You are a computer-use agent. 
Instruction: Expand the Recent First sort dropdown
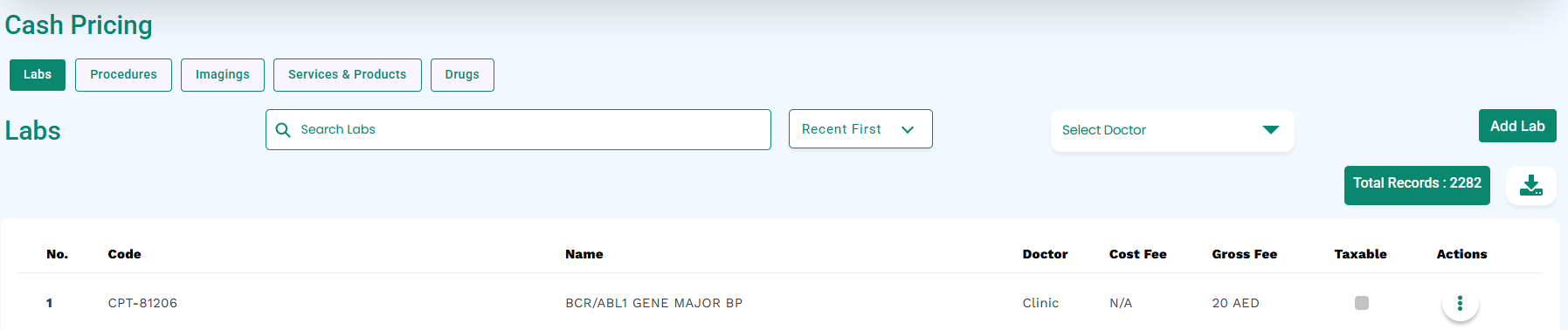[860, 129]
